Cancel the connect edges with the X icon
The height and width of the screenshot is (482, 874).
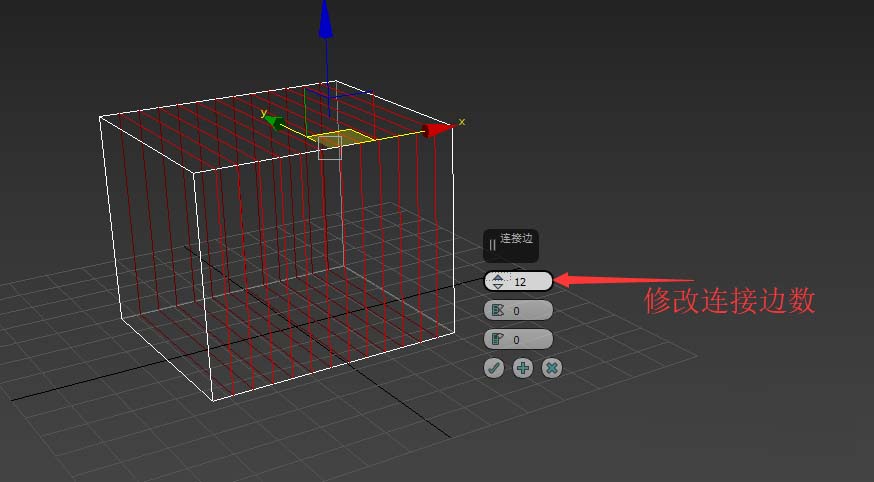552,368
